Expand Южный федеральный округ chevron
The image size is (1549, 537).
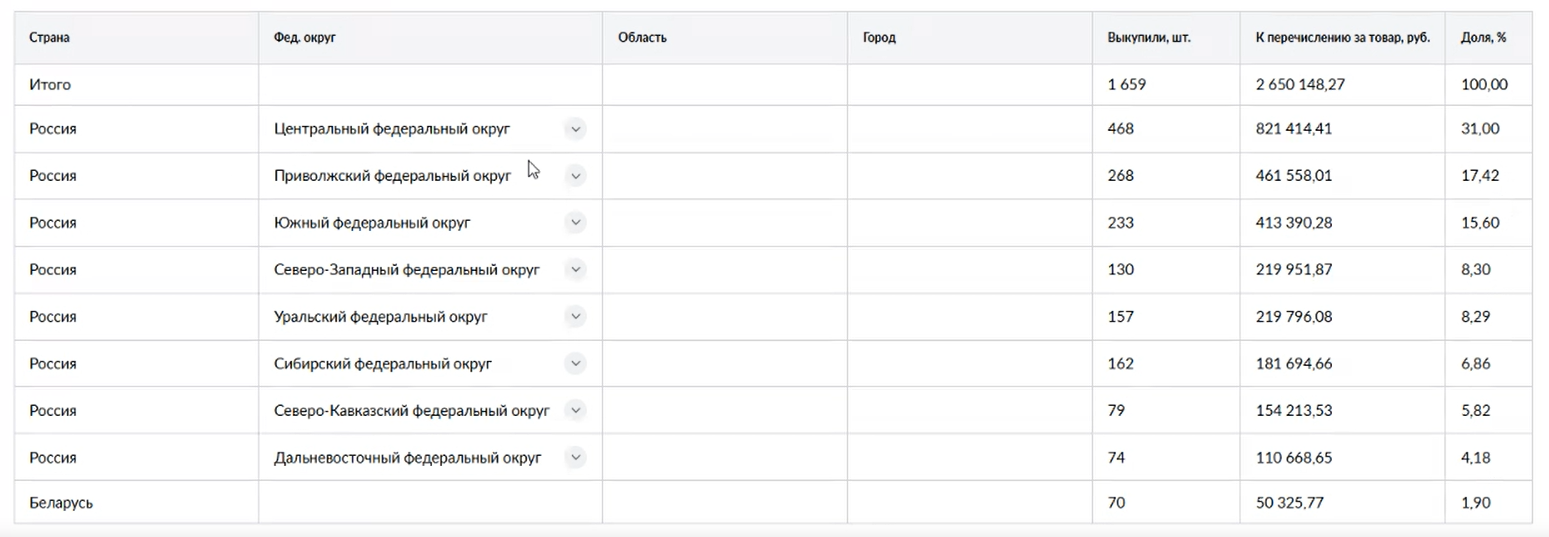pos(575,223)
